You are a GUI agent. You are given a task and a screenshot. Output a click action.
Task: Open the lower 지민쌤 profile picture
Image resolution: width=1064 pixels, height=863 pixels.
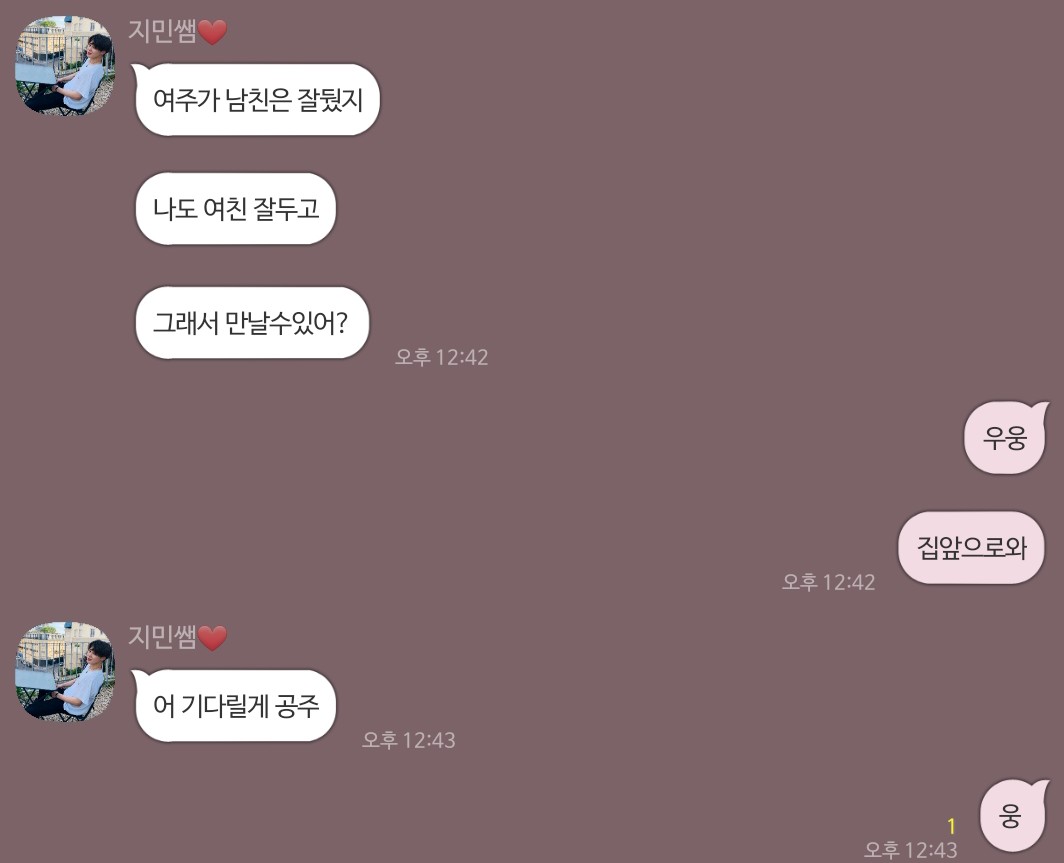65,672
